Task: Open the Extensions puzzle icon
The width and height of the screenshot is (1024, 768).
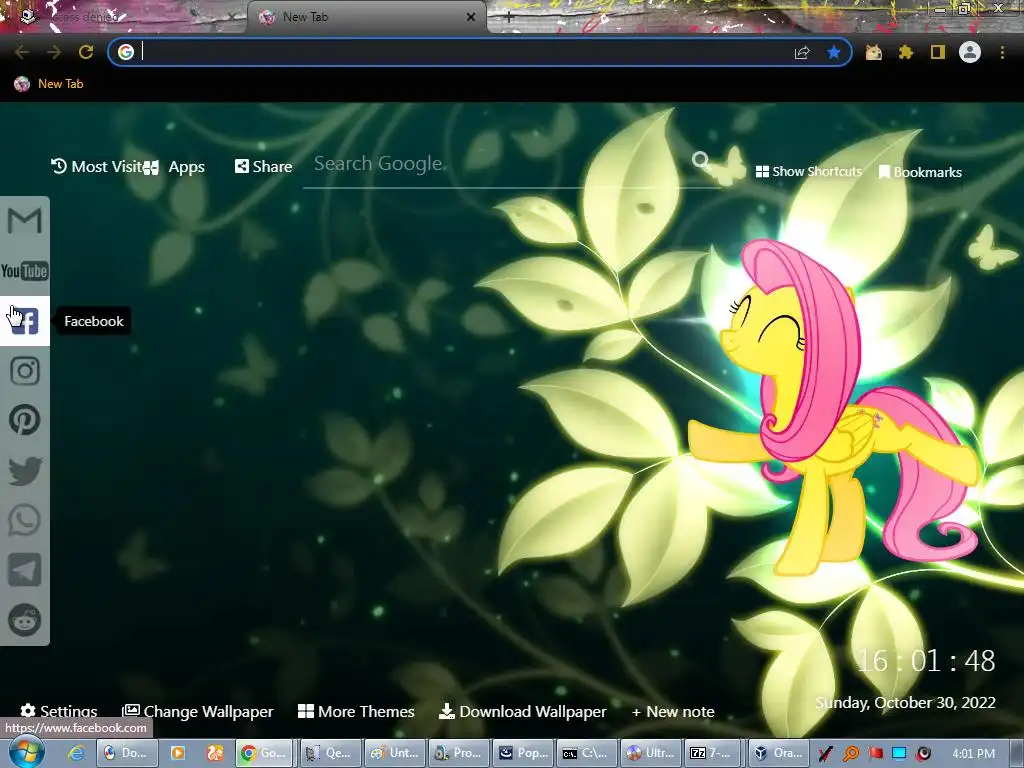Action: (x=906, y=52)
